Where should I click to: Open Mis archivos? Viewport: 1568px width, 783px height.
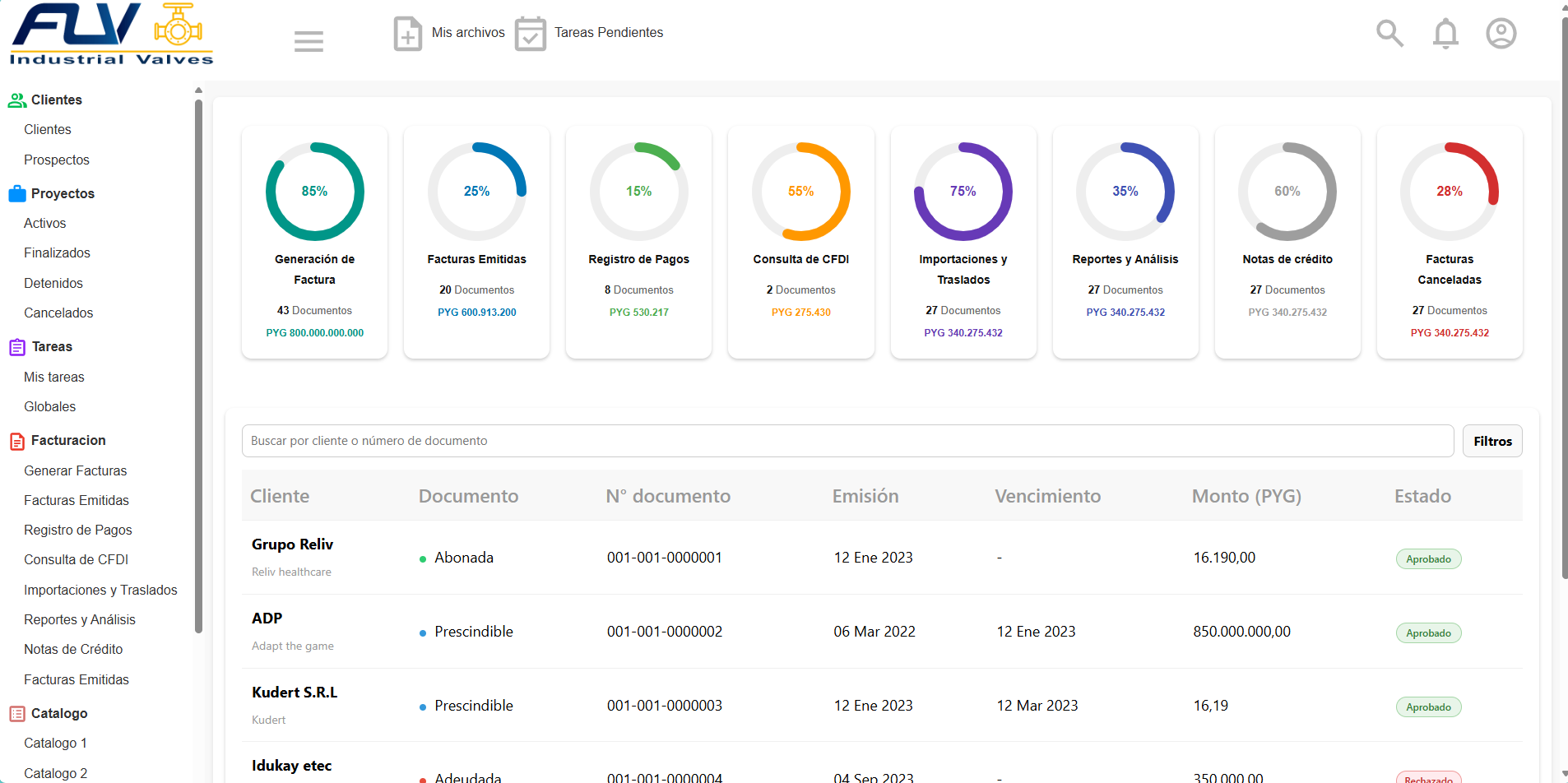coord(468,32)
